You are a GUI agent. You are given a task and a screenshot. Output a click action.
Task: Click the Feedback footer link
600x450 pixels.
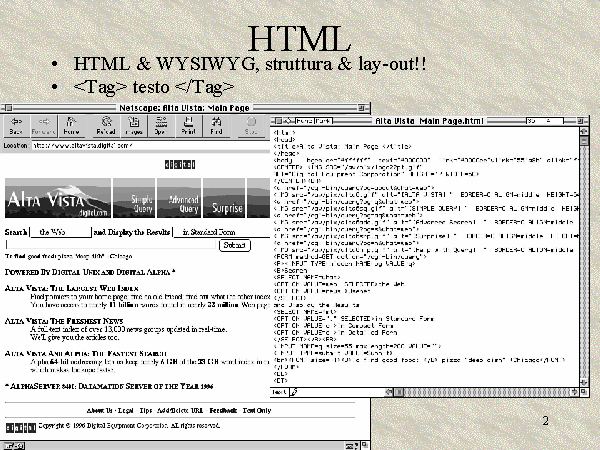(223, 410)
